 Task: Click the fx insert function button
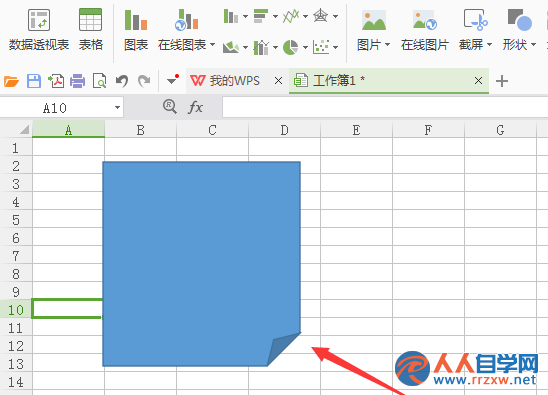[195, 107]
